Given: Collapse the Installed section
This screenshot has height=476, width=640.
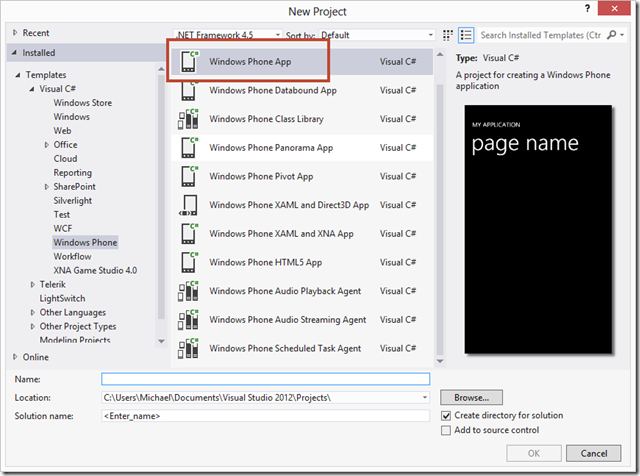Looking at the screenshot, I should pos(14,53).
